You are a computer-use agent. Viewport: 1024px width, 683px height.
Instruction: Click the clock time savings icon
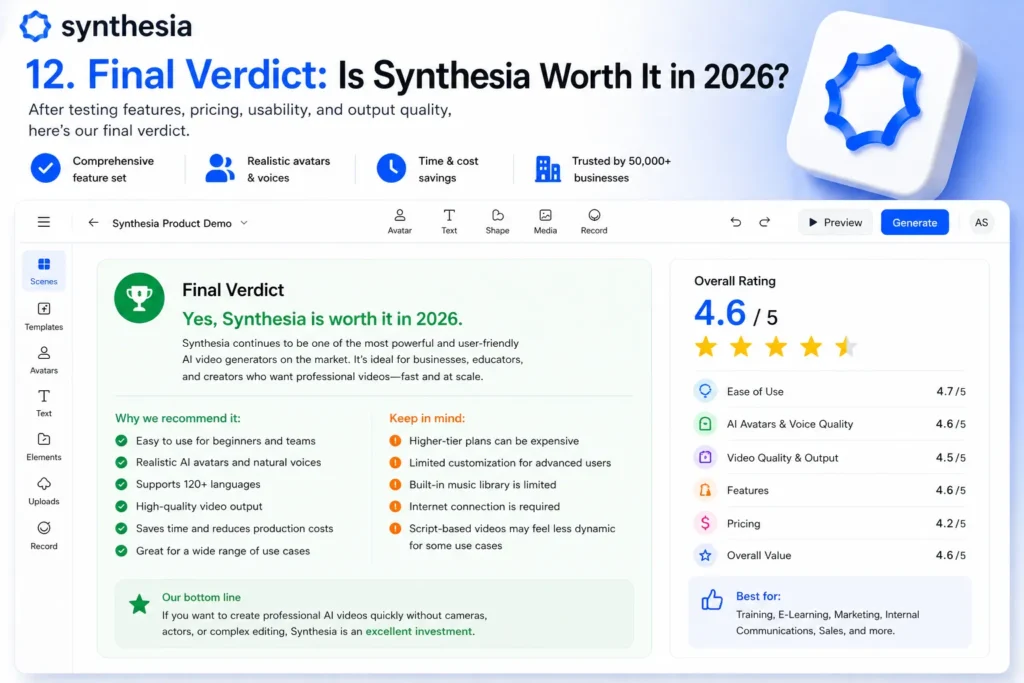click(391, 168)
